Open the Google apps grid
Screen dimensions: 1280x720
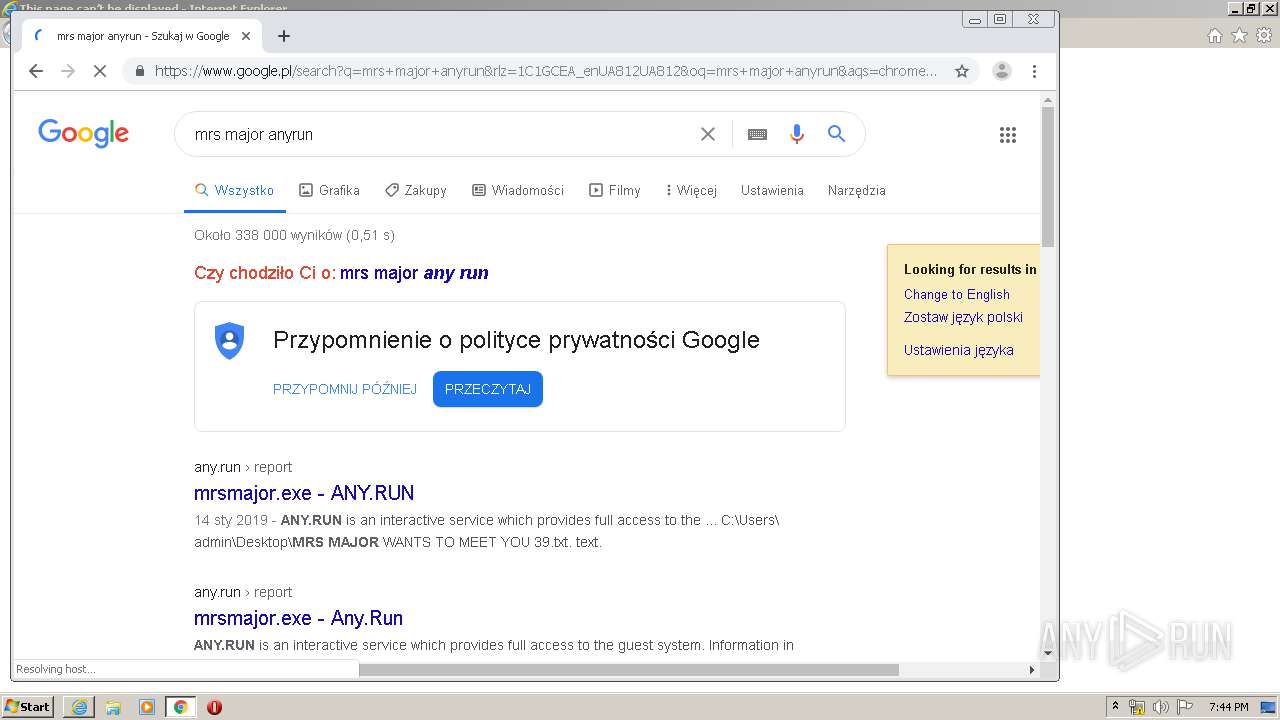point(1008,135)
